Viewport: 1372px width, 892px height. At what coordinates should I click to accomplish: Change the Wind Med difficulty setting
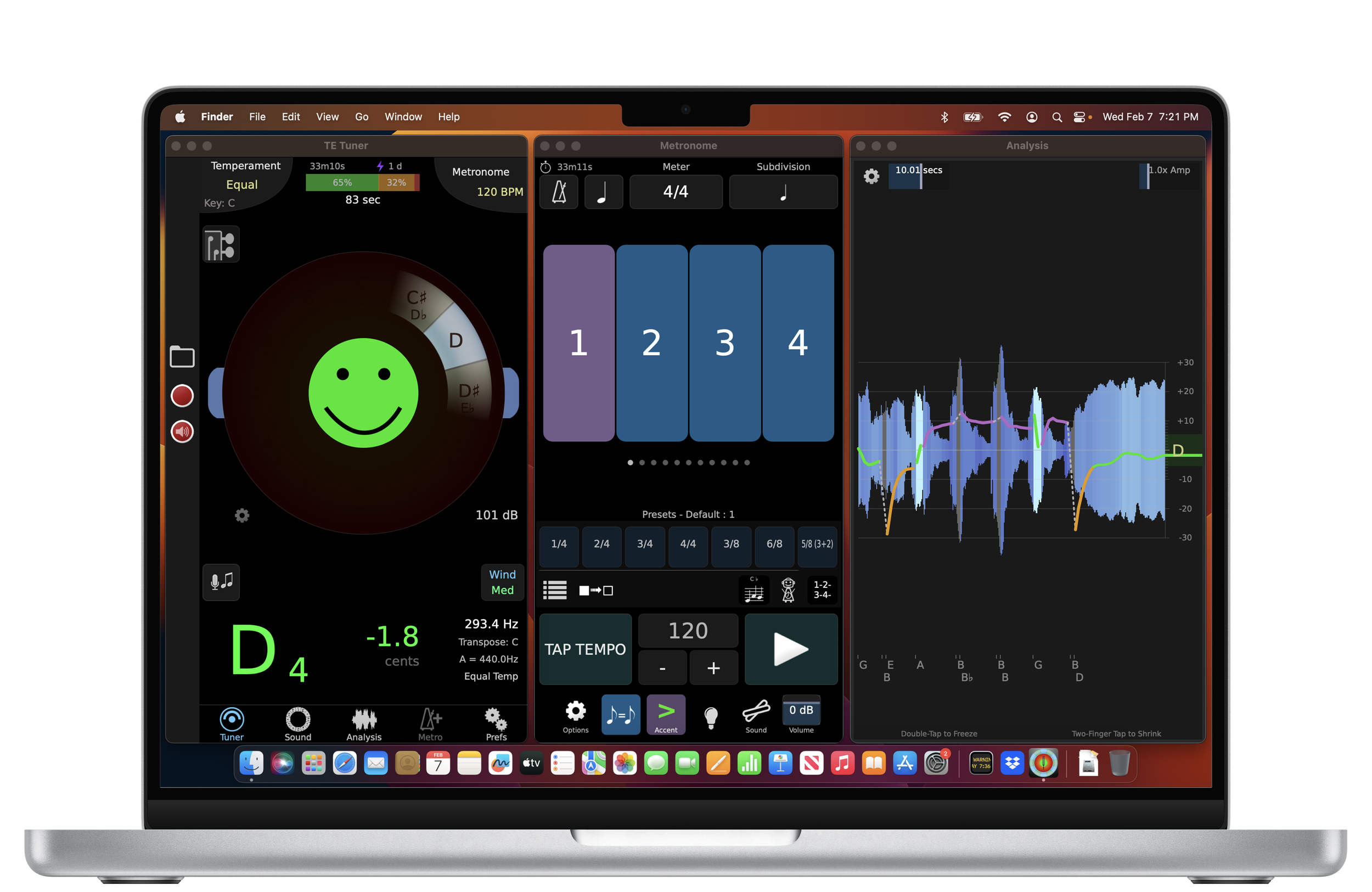click(502, 582)
